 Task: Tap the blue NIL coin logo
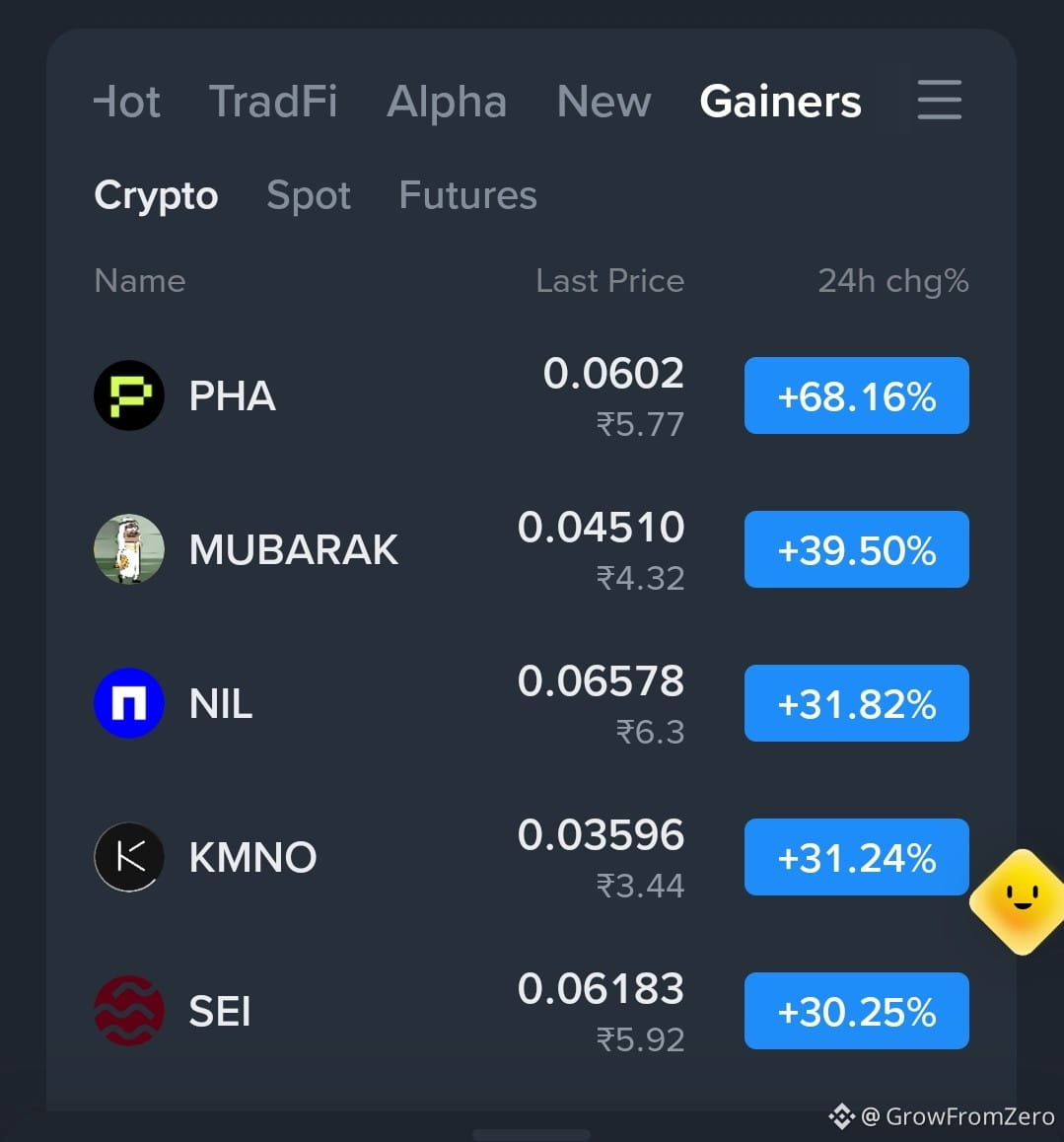129,703
